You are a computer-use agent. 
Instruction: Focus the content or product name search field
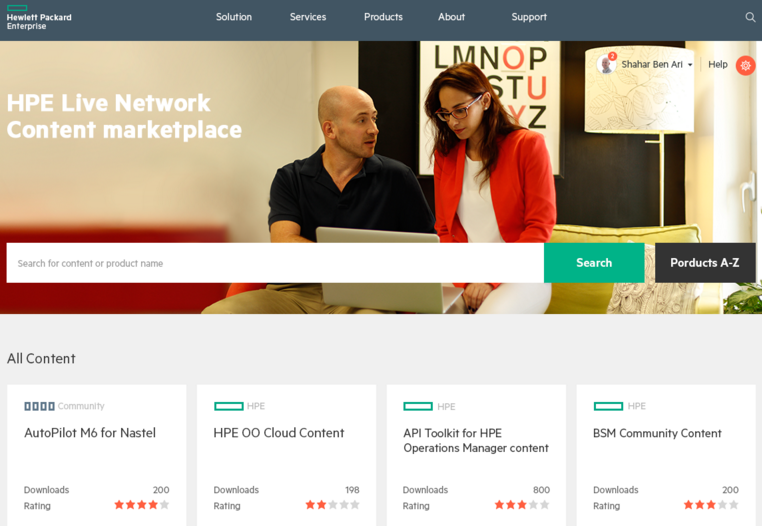pyautogui.click(x=275, y=263)
